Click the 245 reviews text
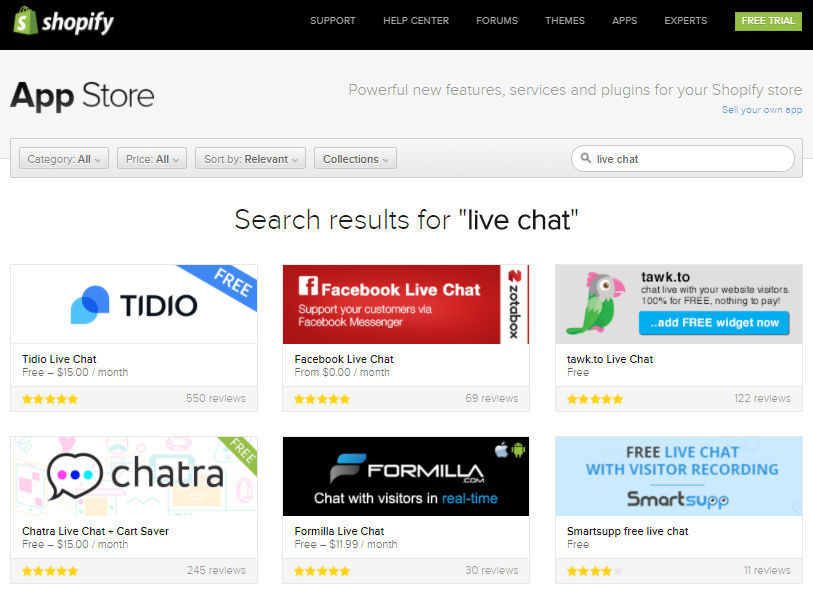813x597 pixels. pos(216,571)
